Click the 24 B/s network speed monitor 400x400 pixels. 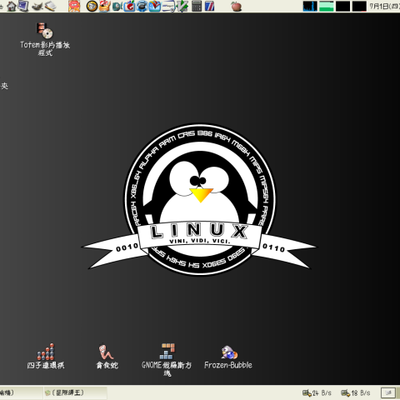317,393
